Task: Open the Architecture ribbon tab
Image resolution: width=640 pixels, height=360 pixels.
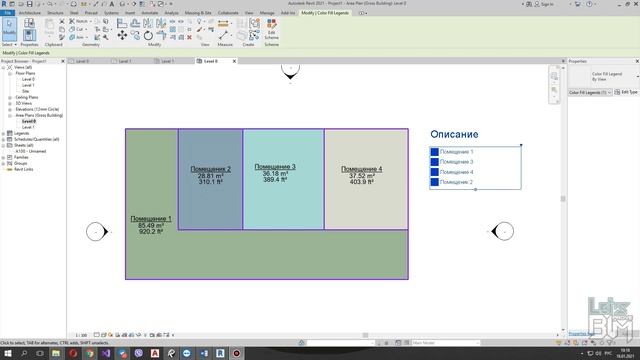Action: coord(30,13)
